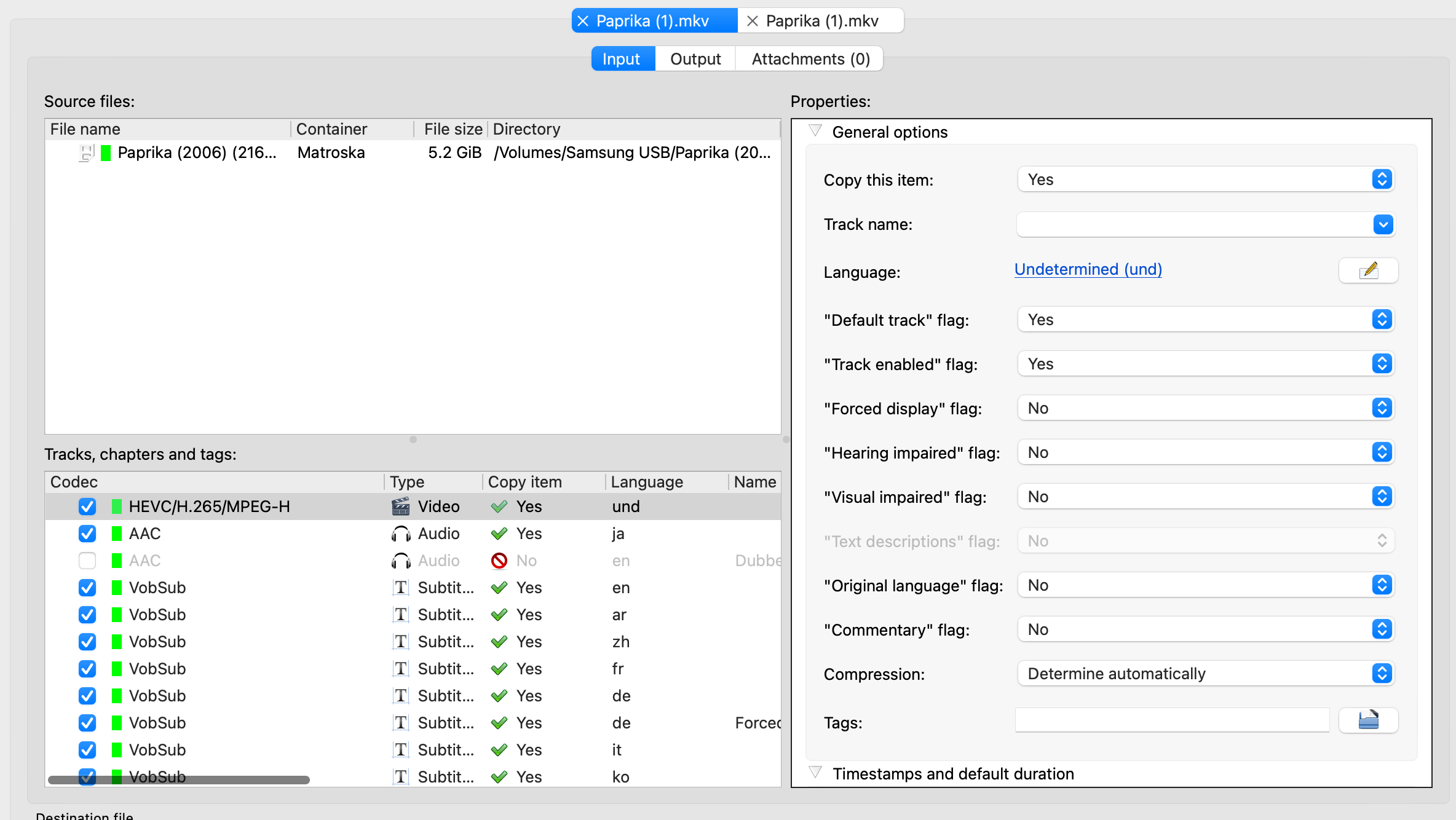Click the Tags browse file icon
This screenshot has width=1456, height=820.
click(x=1368, y=720)
